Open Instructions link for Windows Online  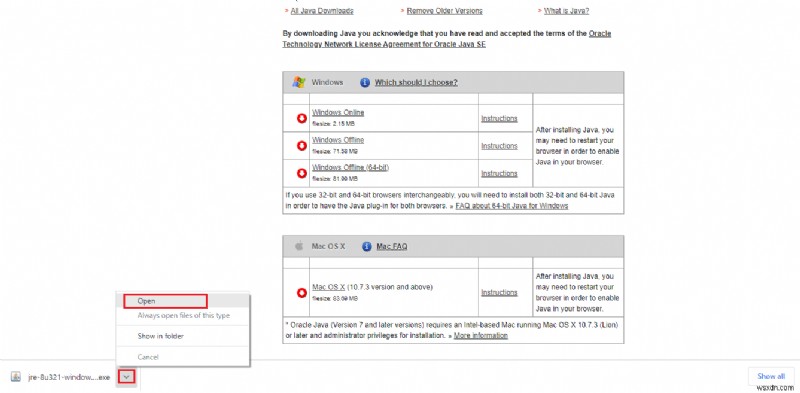[499, 118]
